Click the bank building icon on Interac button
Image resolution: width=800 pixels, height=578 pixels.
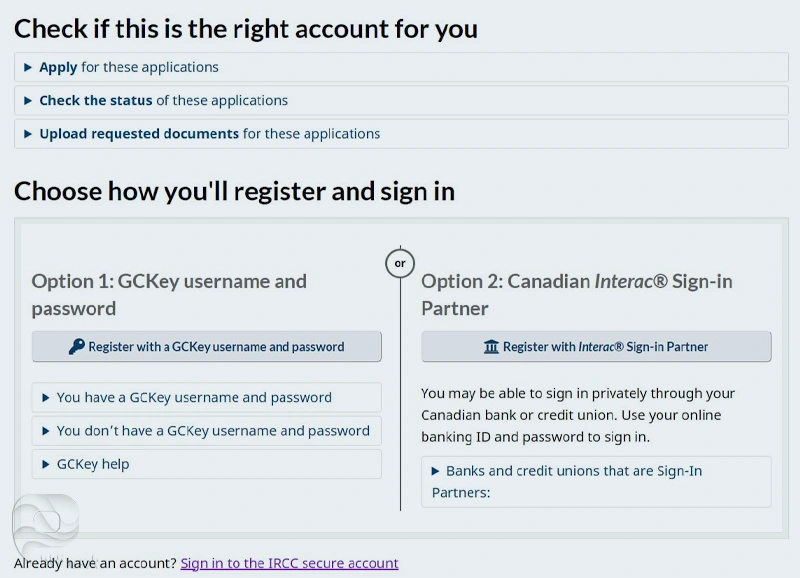tap(491, 347)
